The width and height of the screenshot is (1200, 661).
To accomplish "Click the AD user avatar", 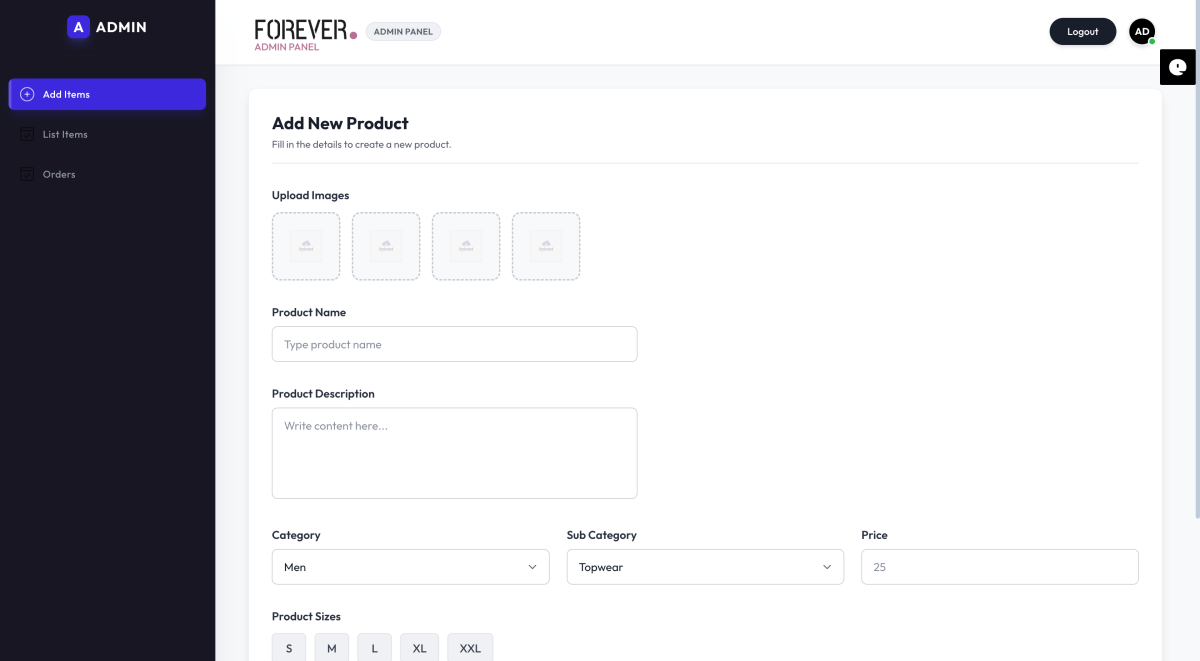I will [x=1141, y=32].
